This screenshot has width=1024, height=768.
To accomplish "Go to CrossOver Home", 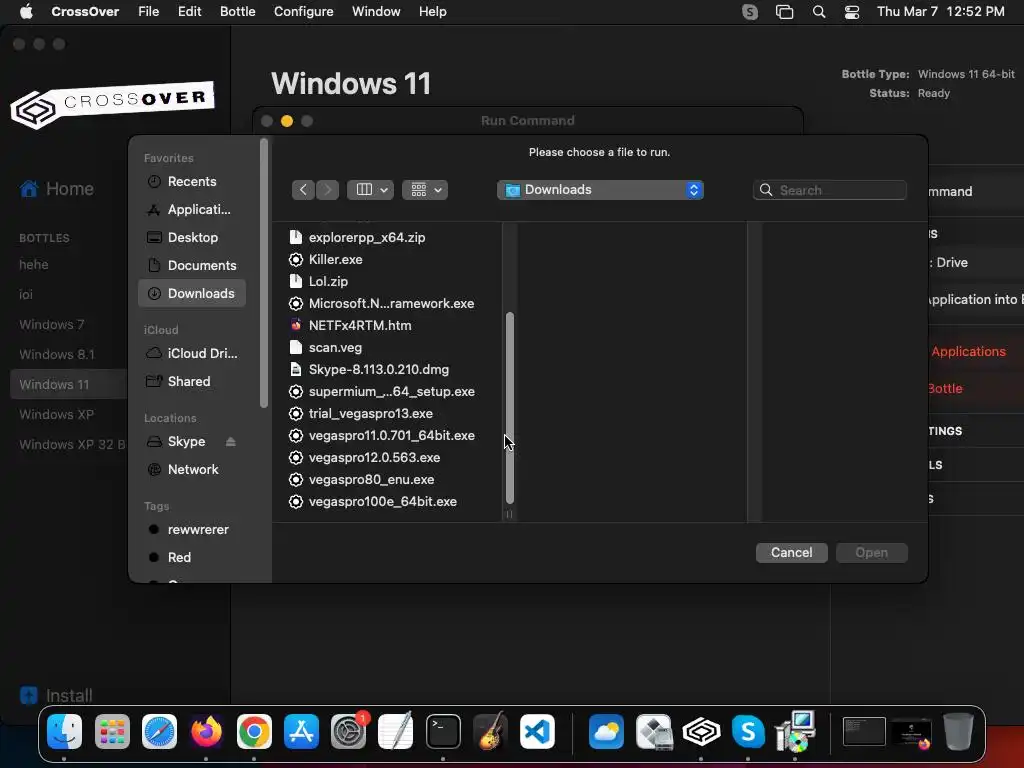I will pos(57,189).
